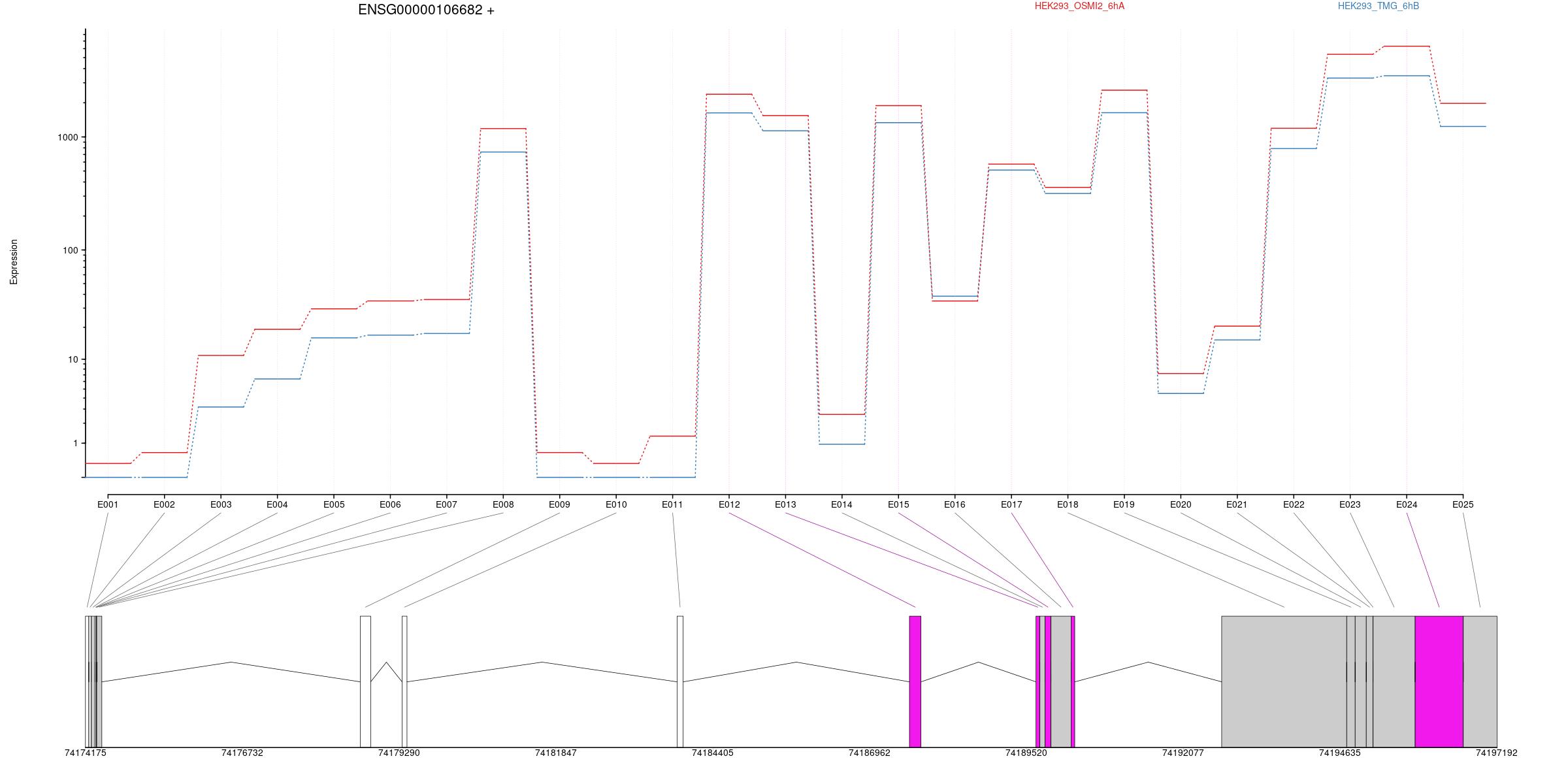The image size is (1568, 784).
Task: Click exon label E016
Action: (955, 504)
